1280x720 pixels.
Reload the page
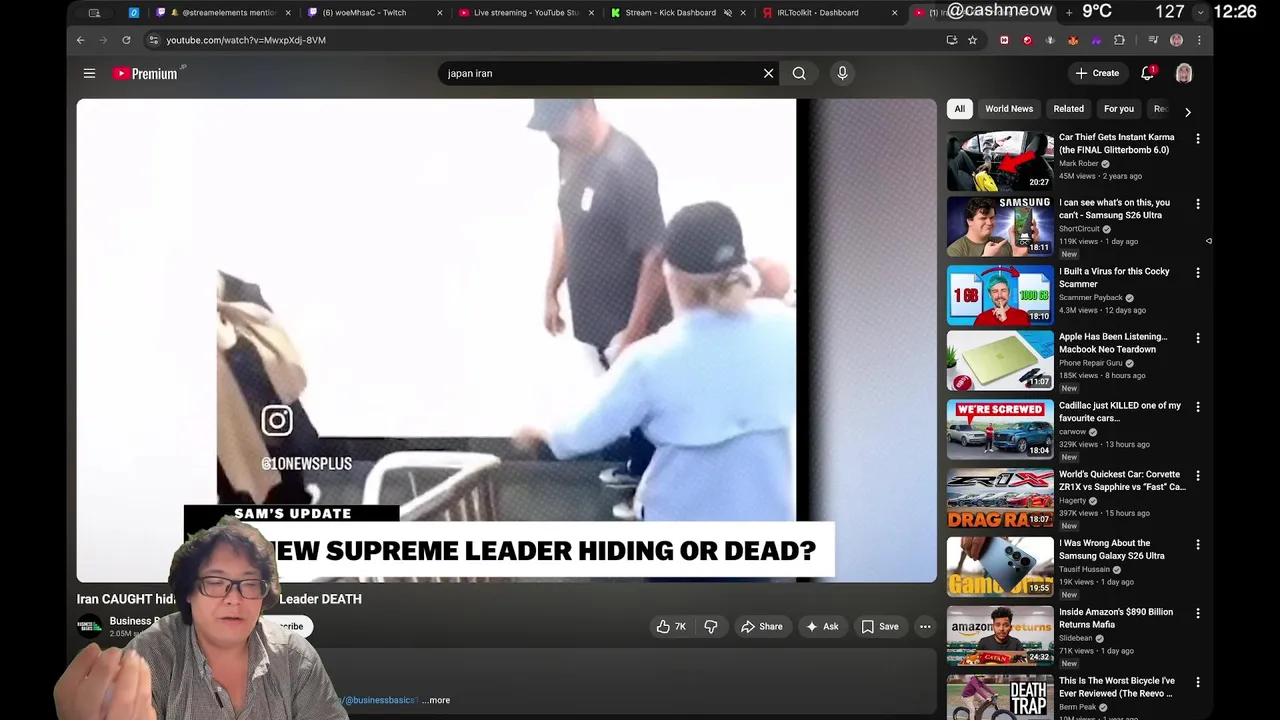pos(126,40)
